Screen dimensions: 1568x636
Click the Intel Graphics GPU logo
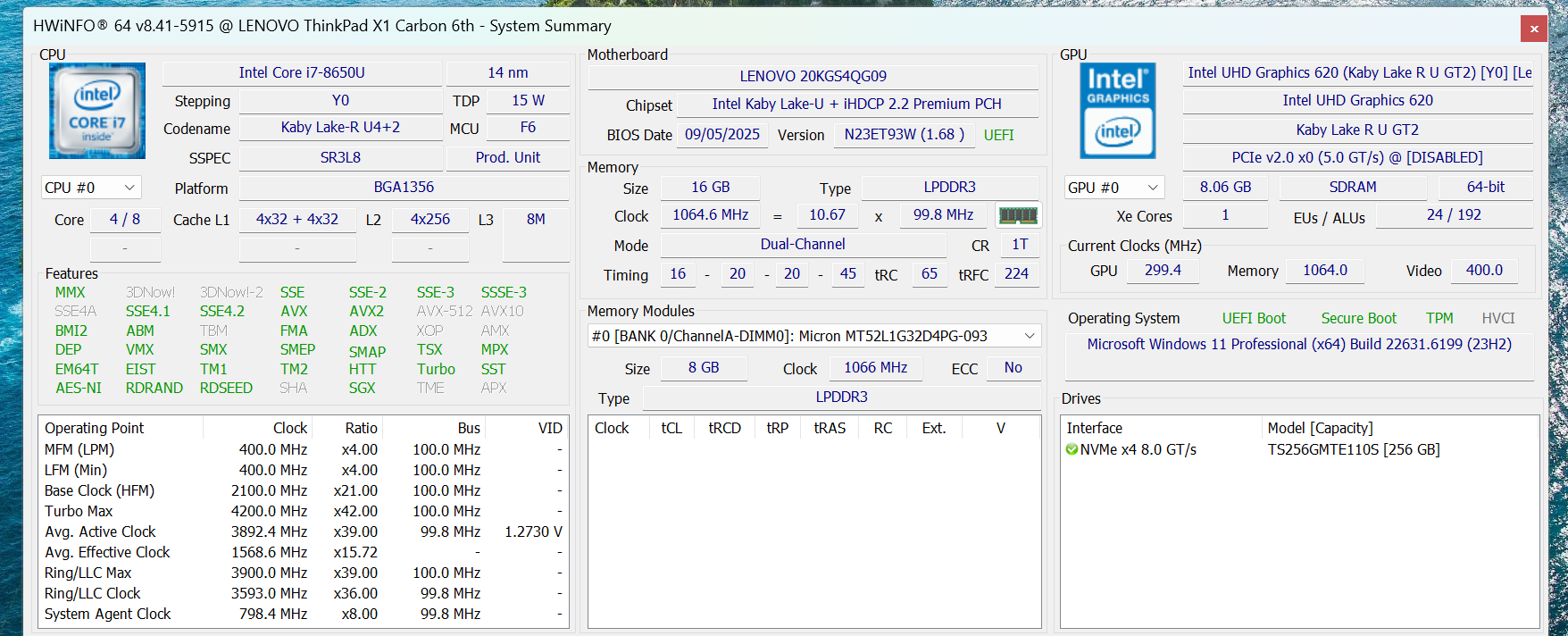pyautogui.click(x=1118, y=111)
